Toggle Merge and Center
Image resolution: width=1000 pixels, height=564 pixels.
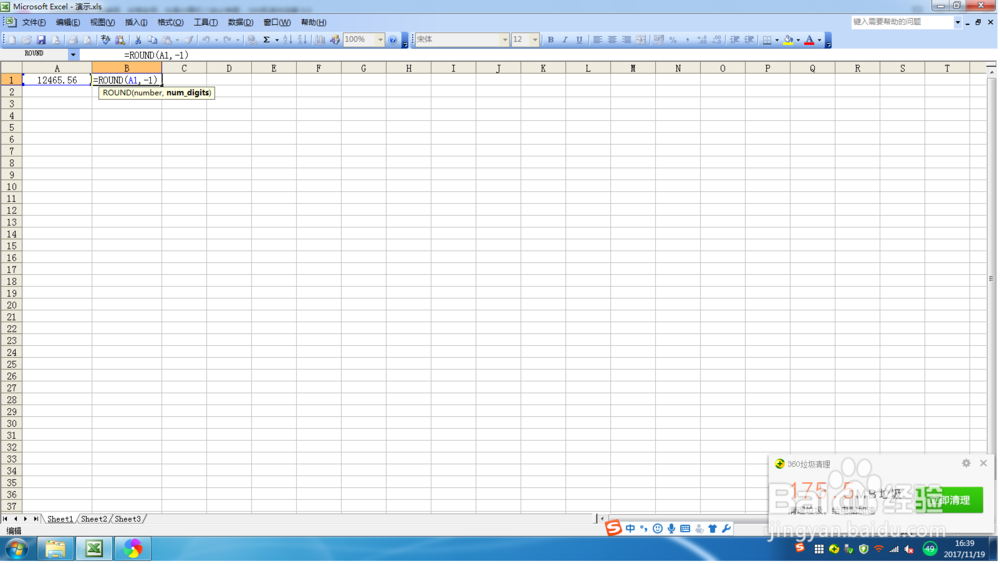point(641,40)
